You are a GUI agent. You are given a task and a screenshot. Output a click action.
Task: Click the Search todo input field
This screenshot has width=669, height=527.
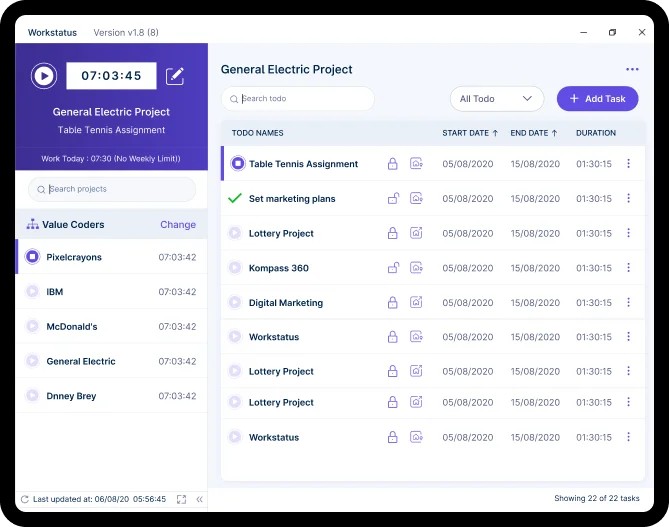pyautogui.click(x=298, y=99)
